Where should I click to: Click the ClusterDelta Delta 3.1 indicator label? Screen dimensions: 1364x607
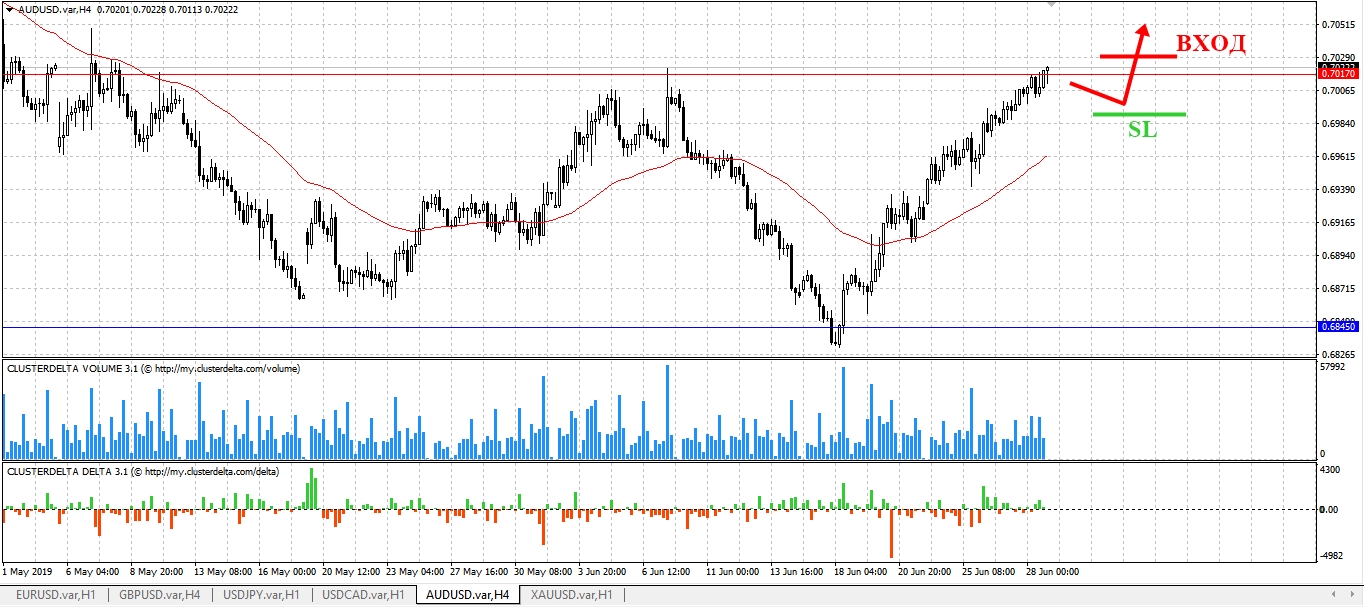click(143, 471)
